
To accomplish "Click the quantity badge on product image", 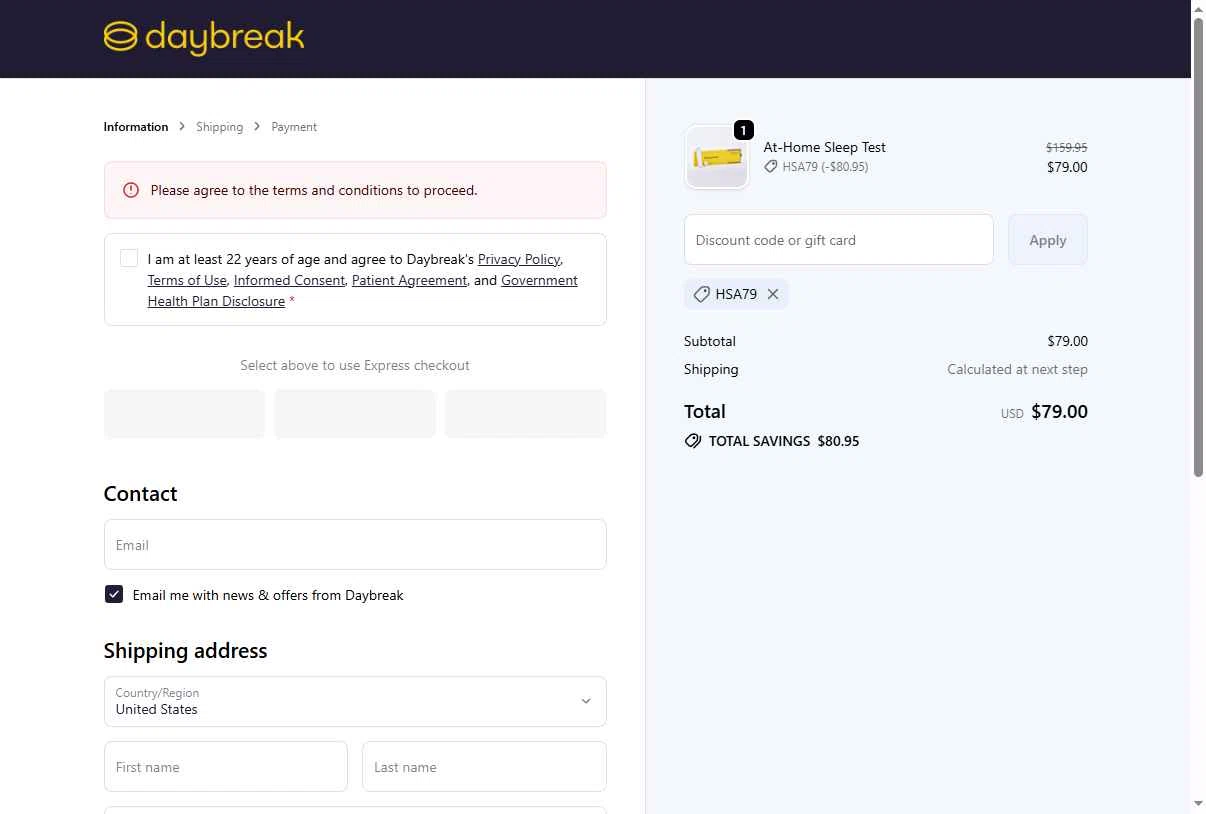I will (x=744, y=130).
